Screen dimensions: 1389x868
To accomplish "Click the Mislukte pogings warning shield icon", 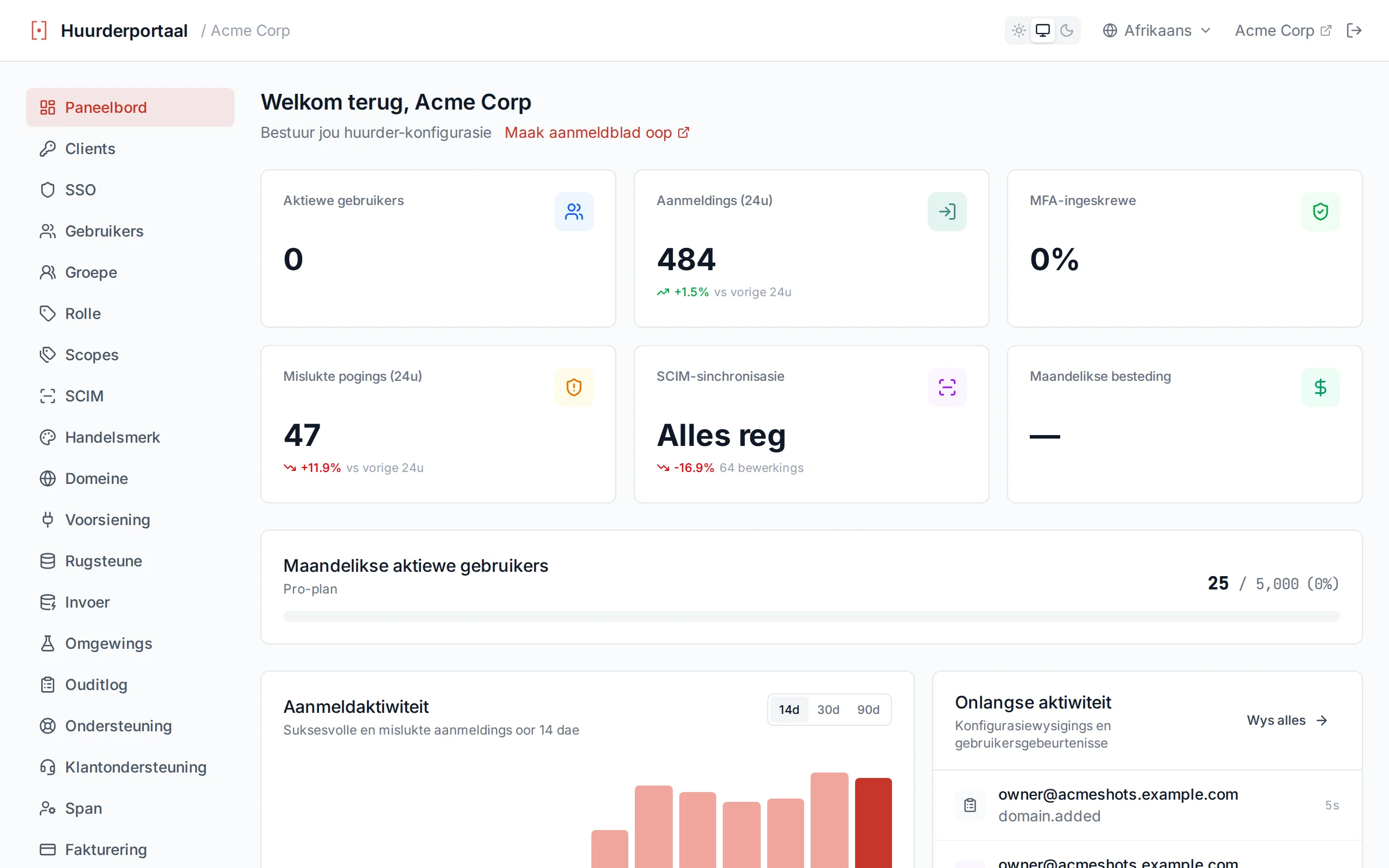I will 574,387.
